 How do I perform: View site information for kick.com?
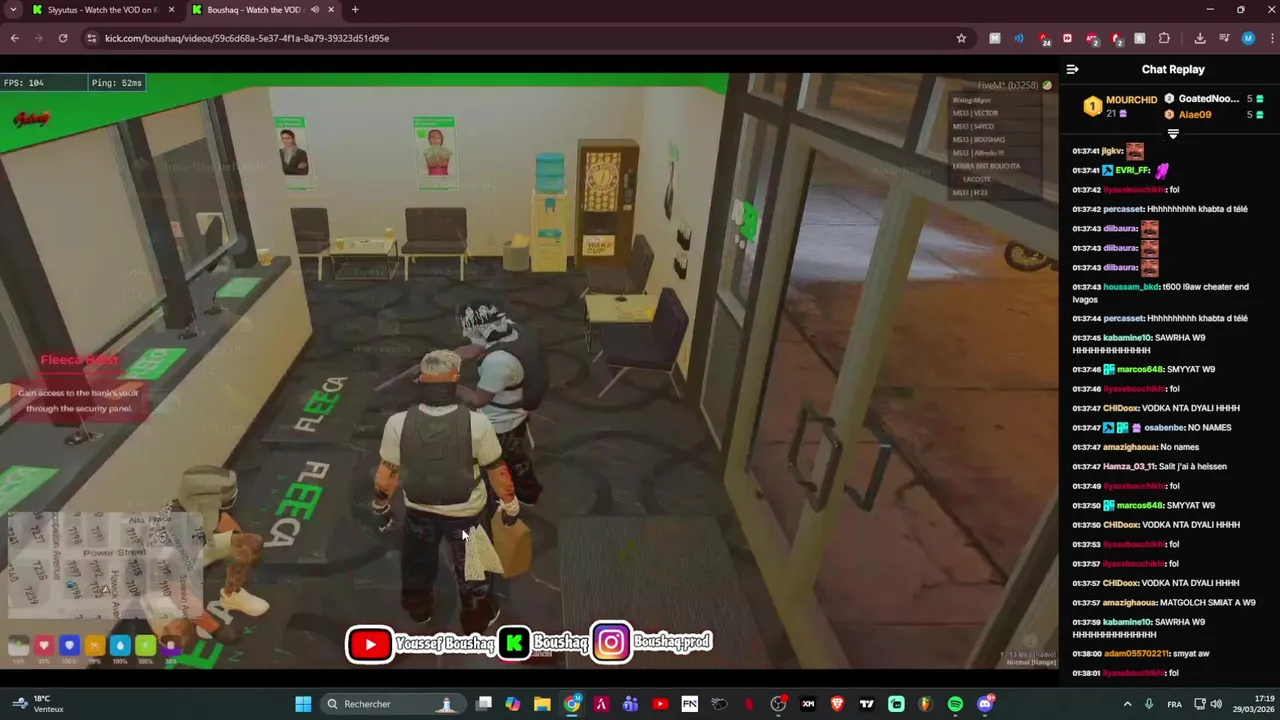91,38
